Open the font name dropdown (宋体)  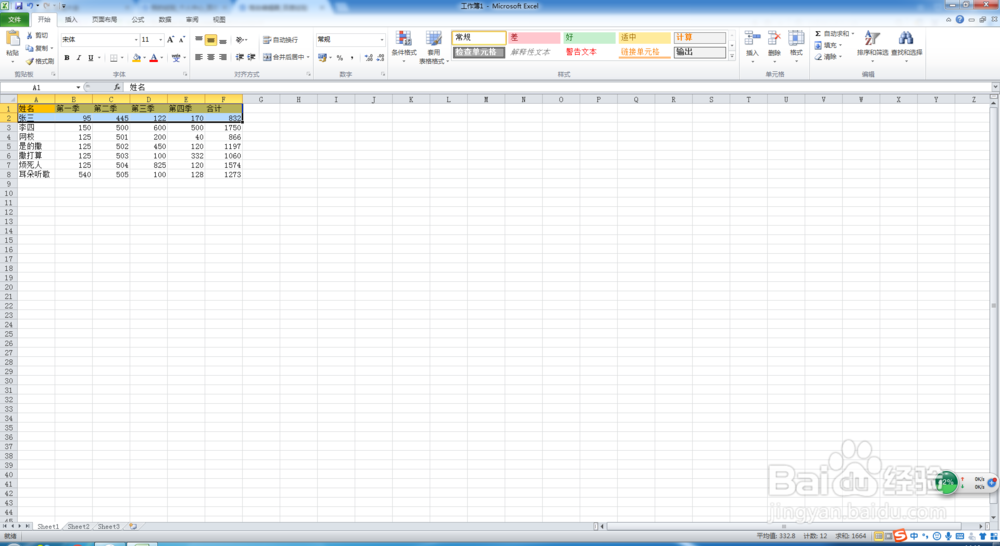click(x=136, y=40)
